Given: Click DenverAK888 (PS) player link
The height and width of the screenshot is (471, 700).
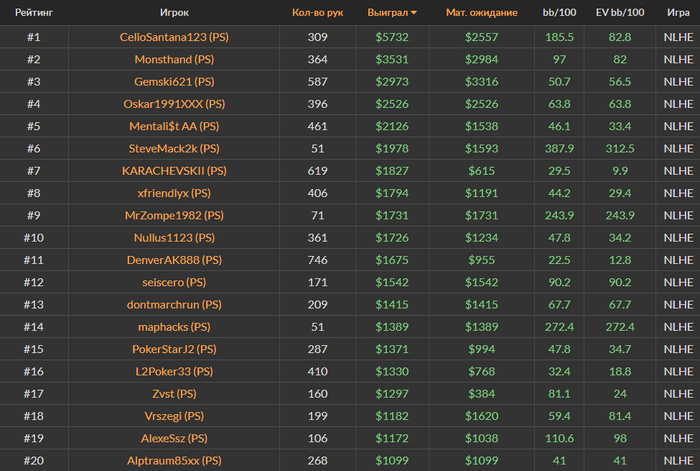Looking at the screenshot, I should click(174, 260).
